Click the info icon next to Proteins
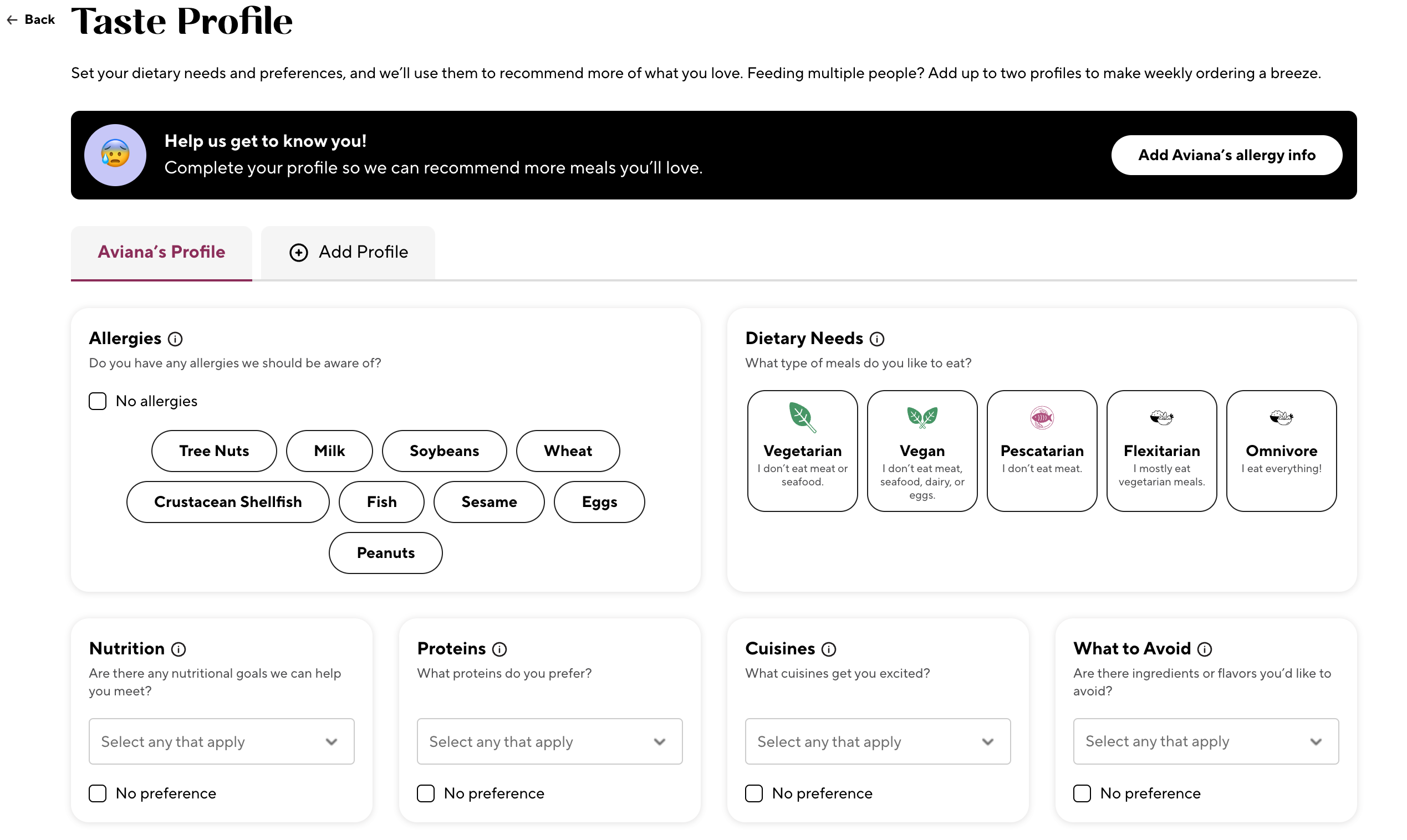The height and width of the screenshot is (840, 1407). pos(499,649)
